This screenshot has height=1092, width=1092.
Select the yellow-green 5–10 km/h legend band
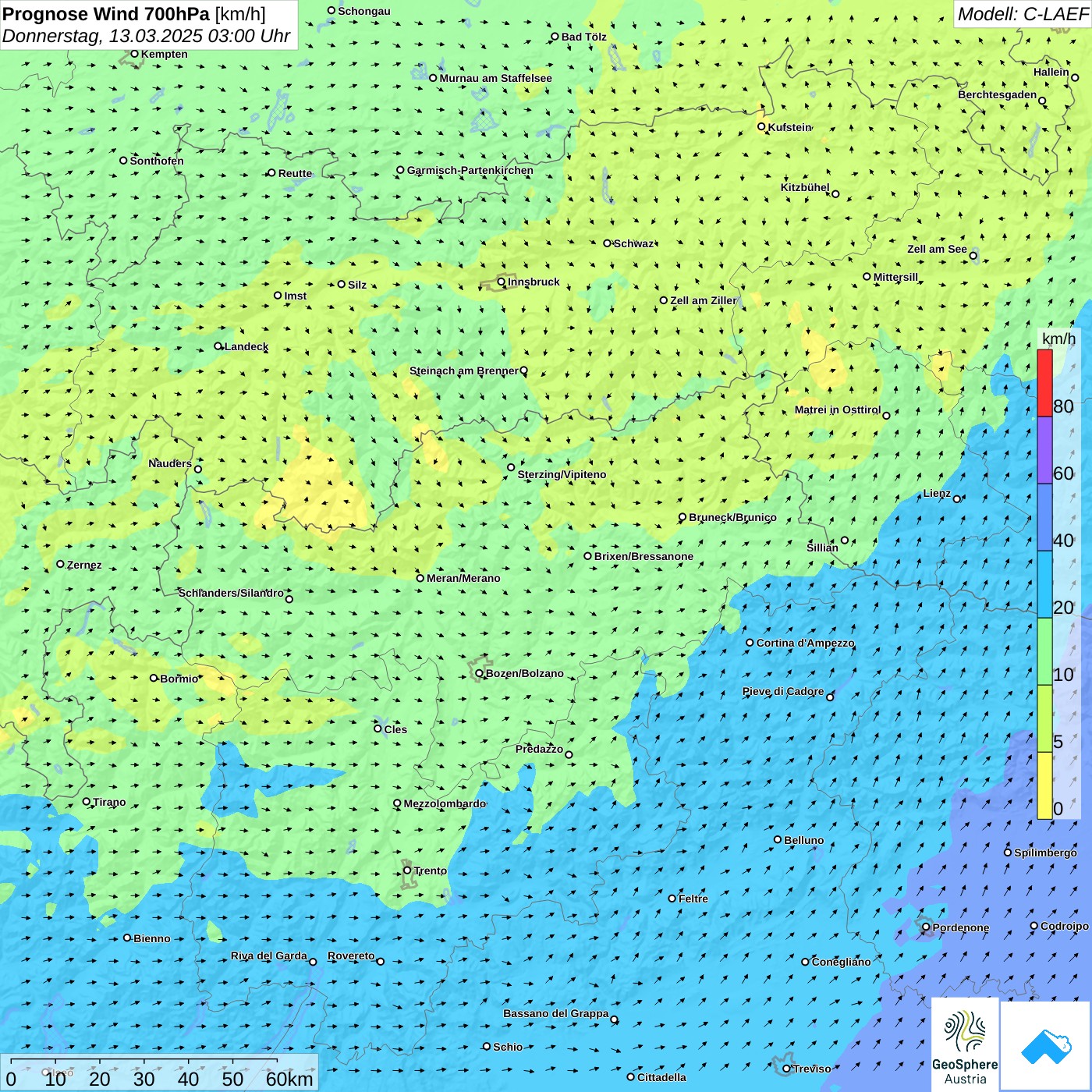[x=1044, y=719]
